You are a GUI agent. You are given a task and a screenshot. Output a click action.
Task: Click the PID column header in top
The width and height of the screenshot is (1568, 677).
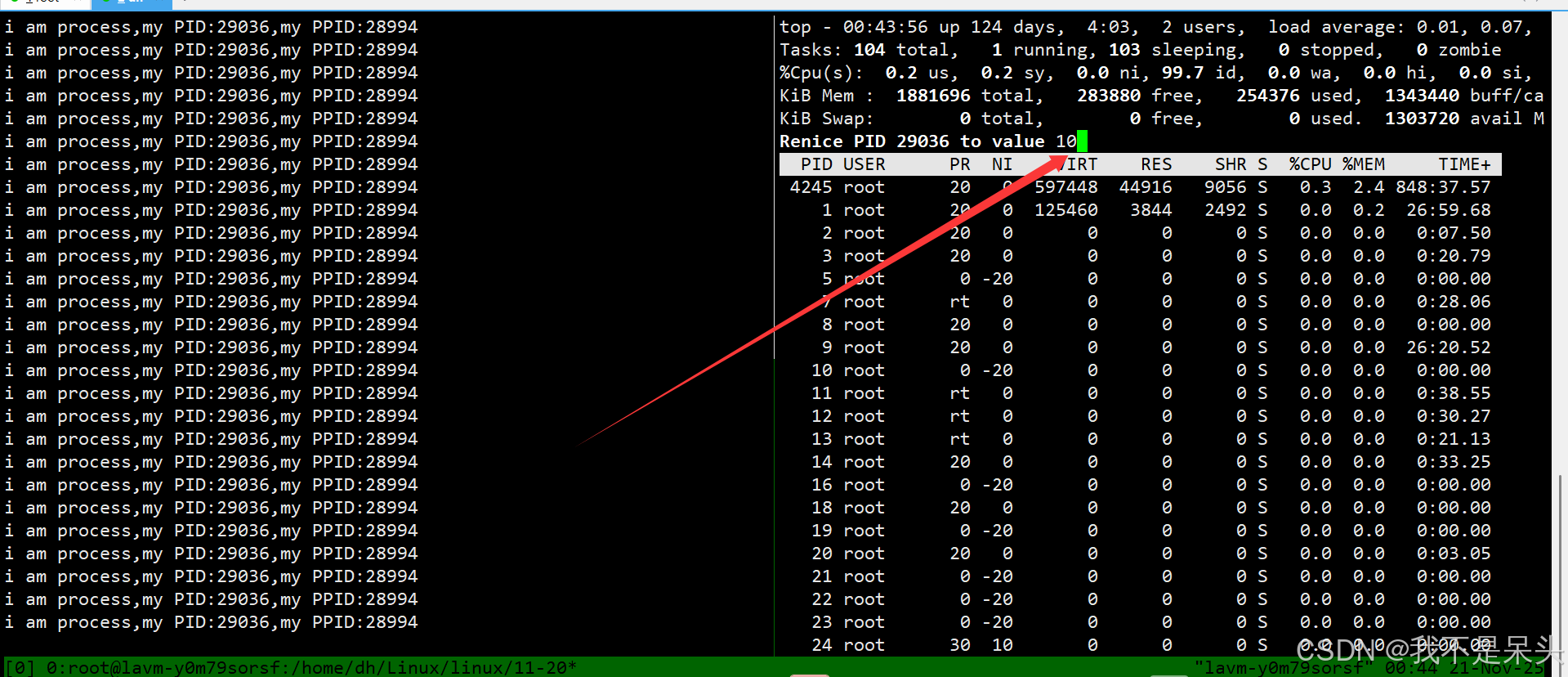coord(816,164)
